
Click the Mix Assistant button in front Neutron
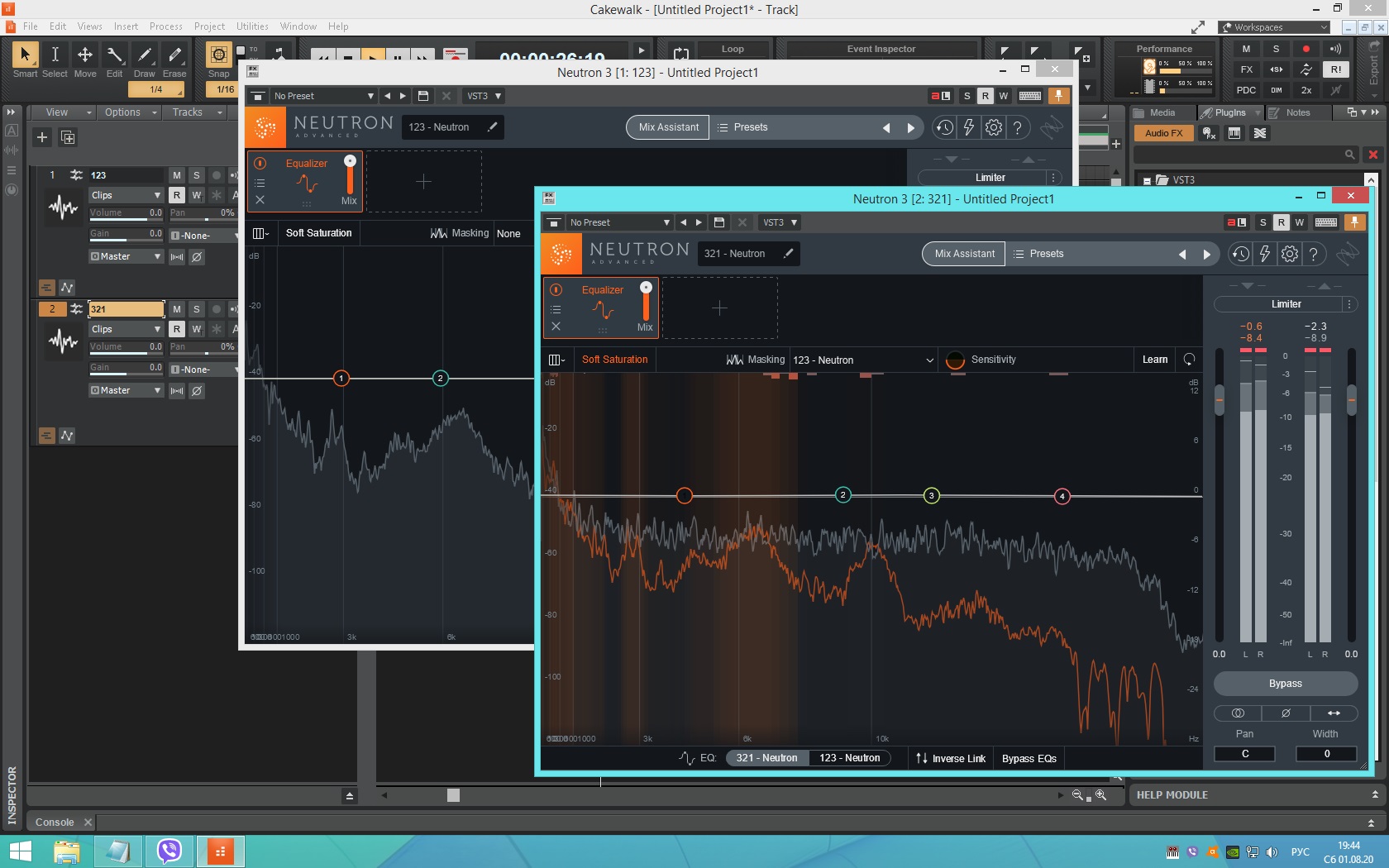click(964, 254)
